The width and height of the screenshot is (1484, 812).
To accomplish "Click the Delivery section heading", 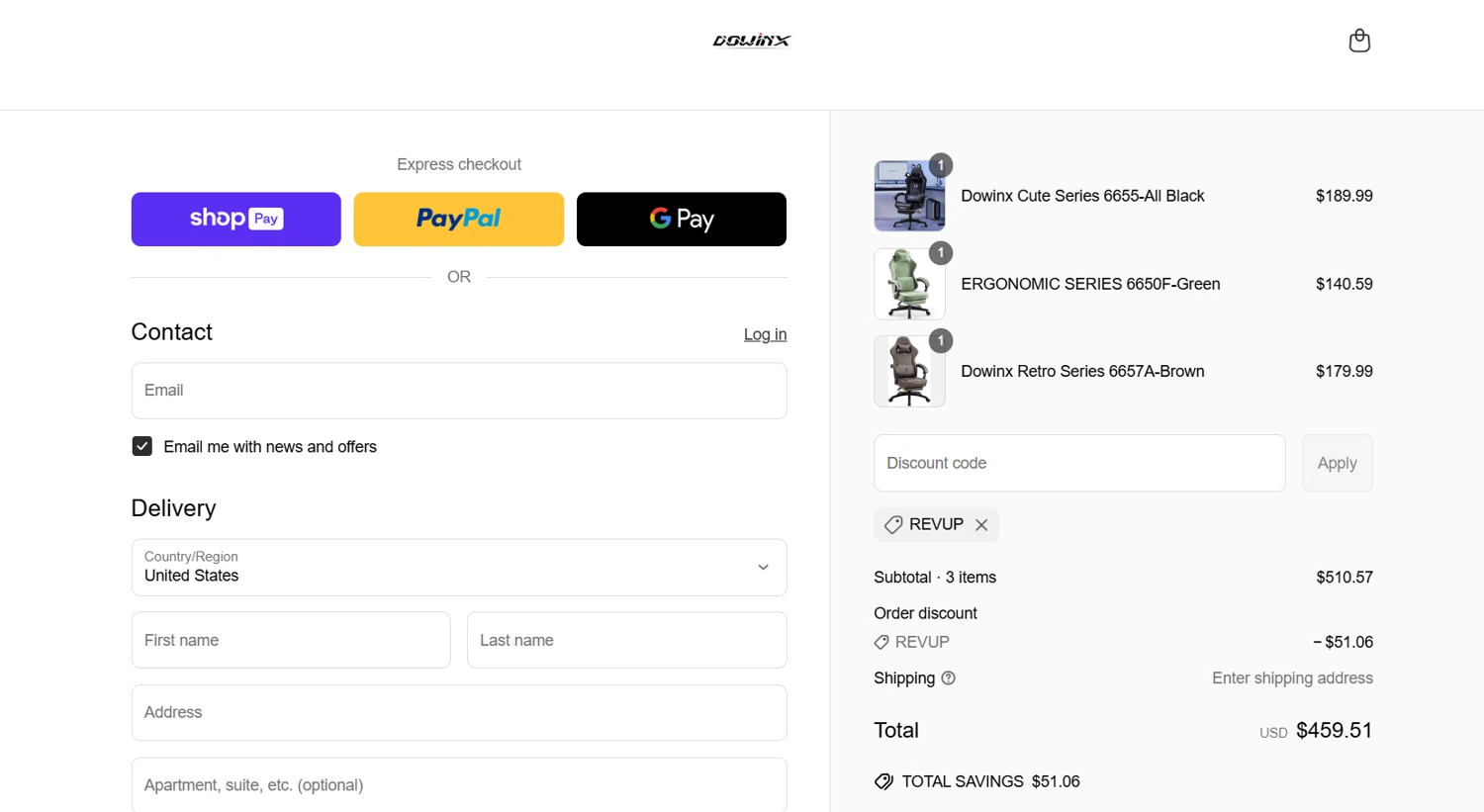I will click(x=173, y=508).
